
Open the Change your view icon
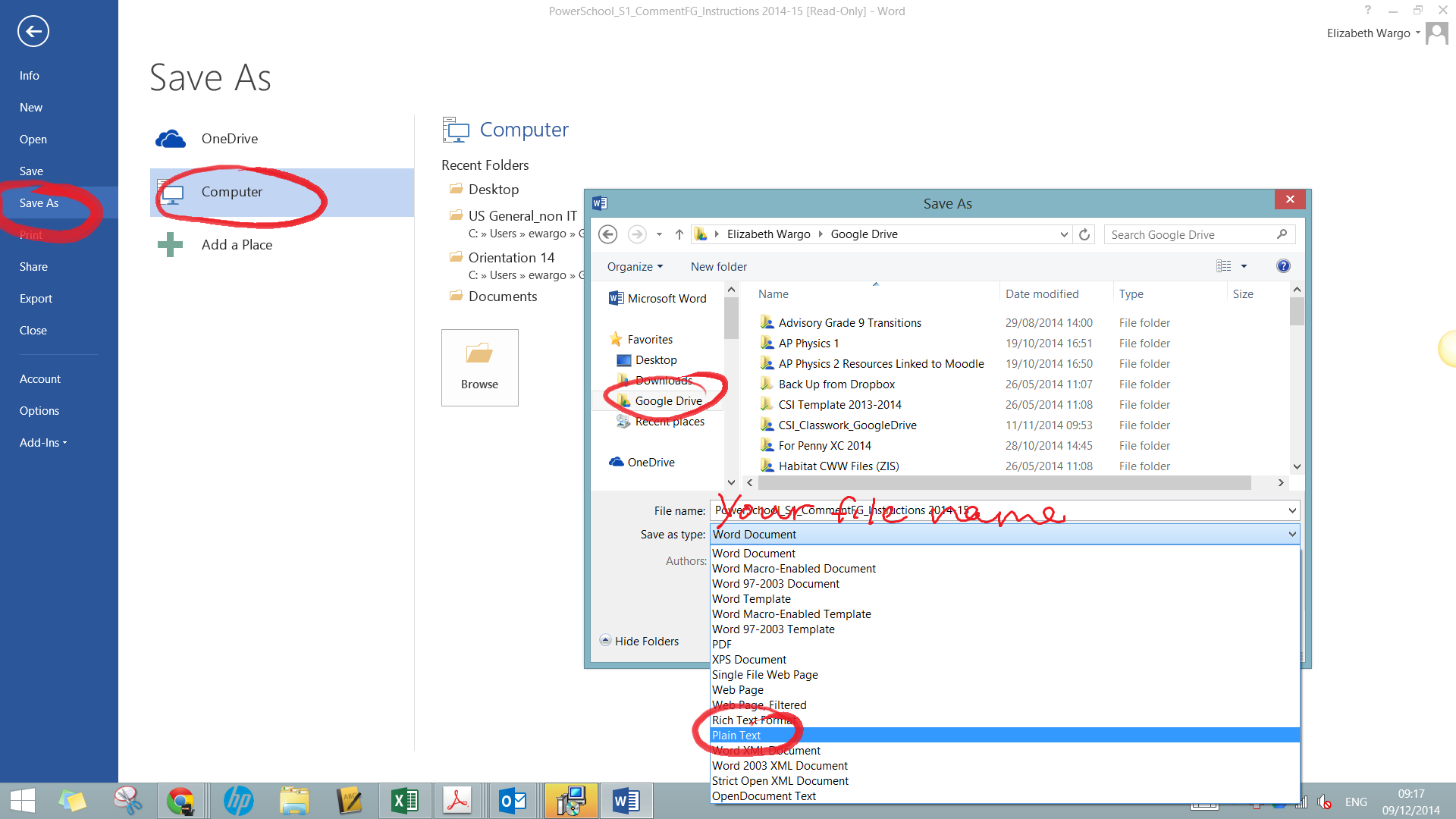click(x=1223, y=266)
